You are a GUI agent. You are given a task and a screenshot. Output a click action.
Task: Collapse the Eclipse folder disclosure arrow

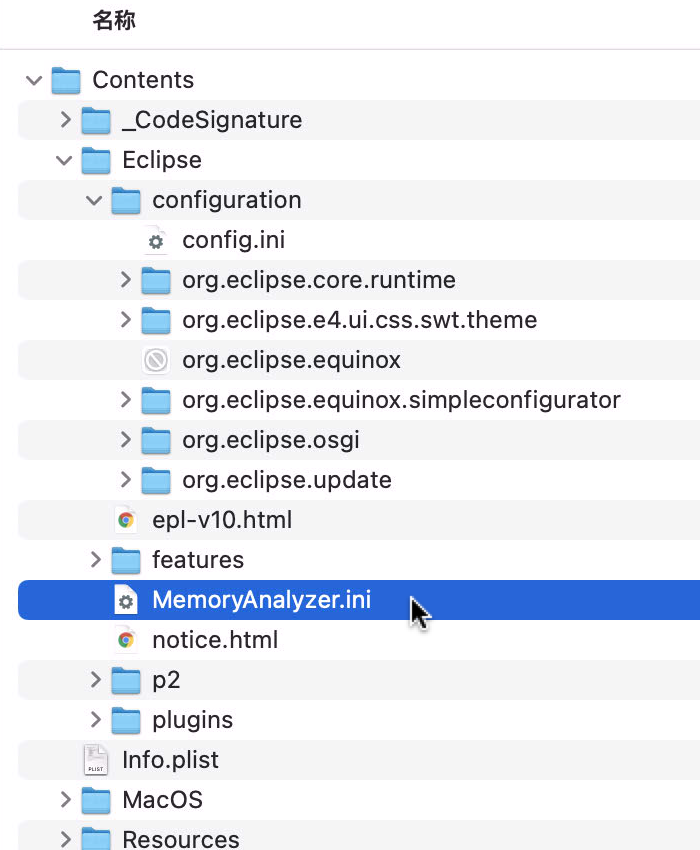65,160
